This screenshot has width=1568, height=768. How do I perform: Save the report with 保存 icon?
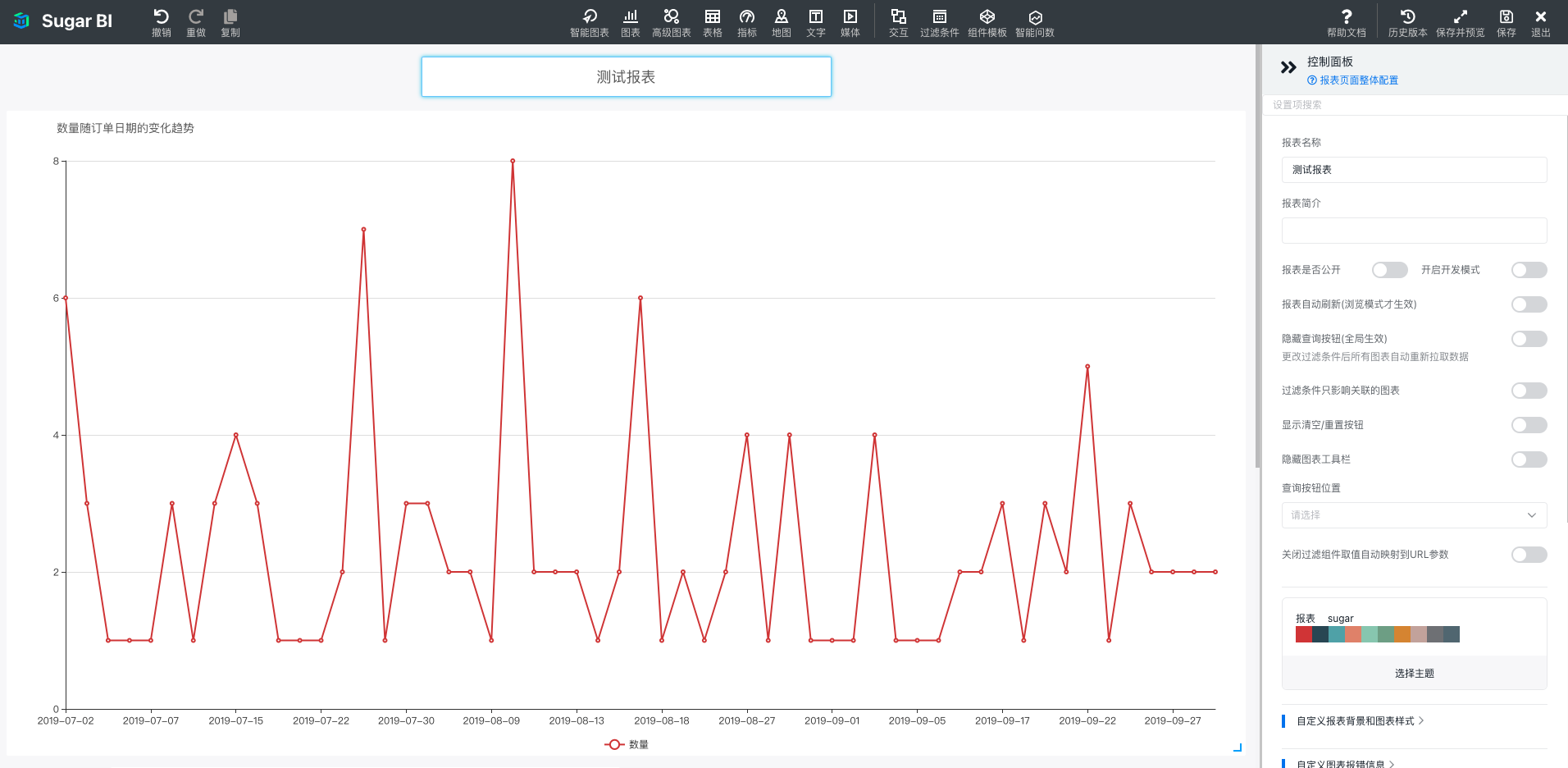(1506, 22)
